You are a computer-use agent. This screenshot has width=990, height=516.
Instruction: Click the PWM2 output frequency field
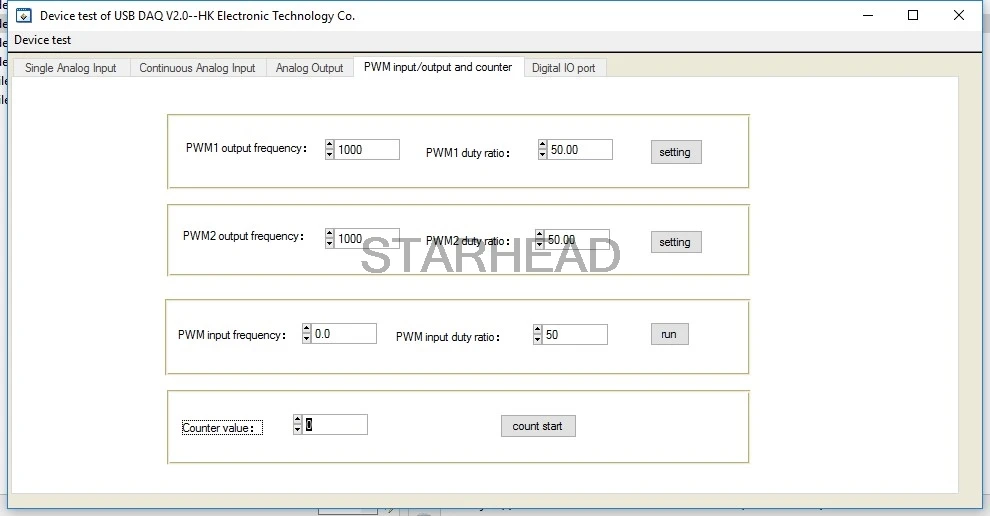(x=367, y=239)
